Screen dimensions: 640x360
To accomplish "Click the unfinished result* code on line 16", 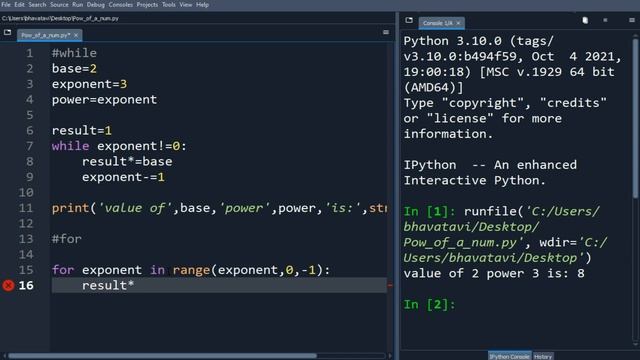I will point(108,285).
